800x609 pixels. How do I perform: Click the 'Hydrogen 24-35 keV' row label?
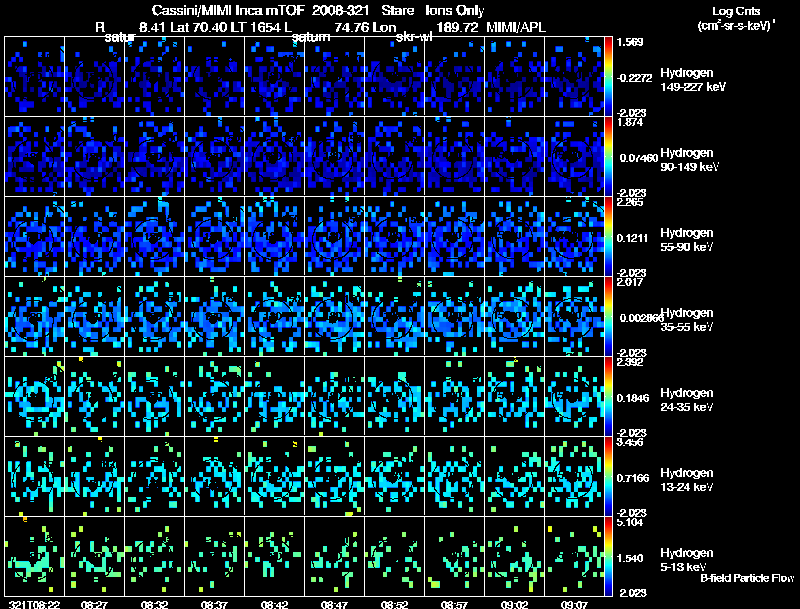click(x=687, y=400)
